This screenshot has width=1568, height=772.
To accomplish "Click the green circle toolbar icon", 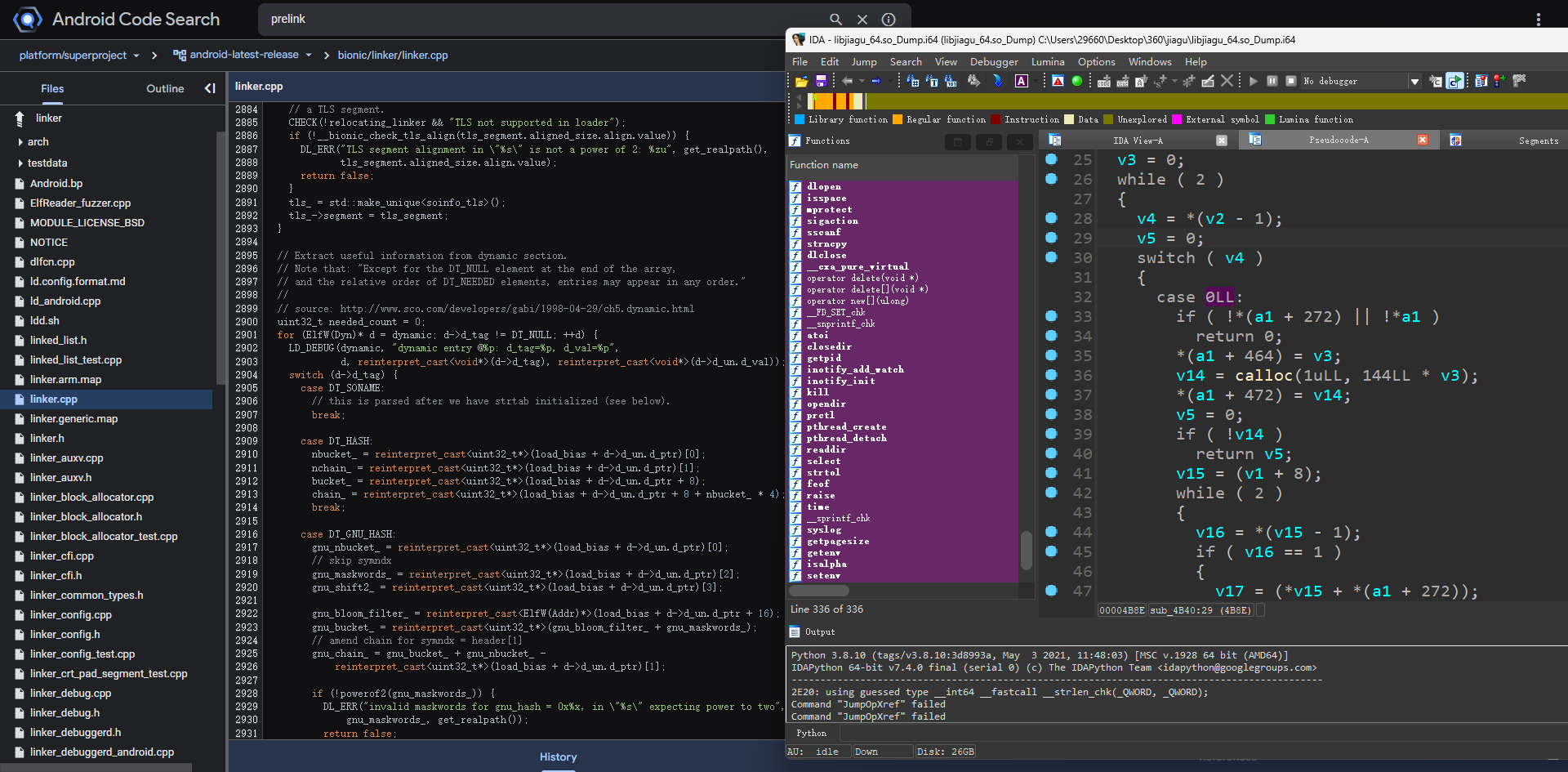I will coord(1077,81).
